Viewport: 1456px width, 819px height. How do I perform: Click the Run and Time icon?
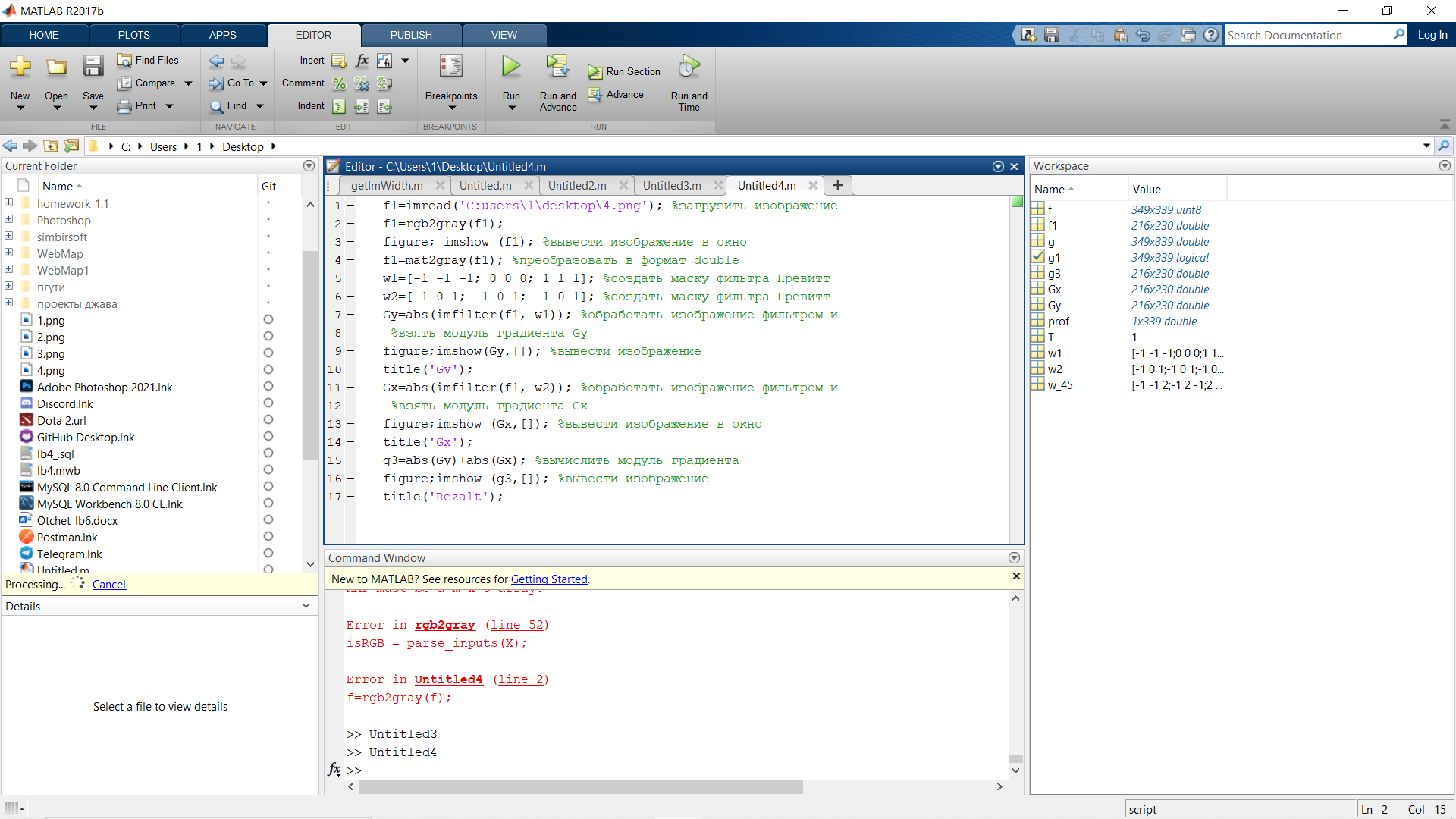coord(689,67)
